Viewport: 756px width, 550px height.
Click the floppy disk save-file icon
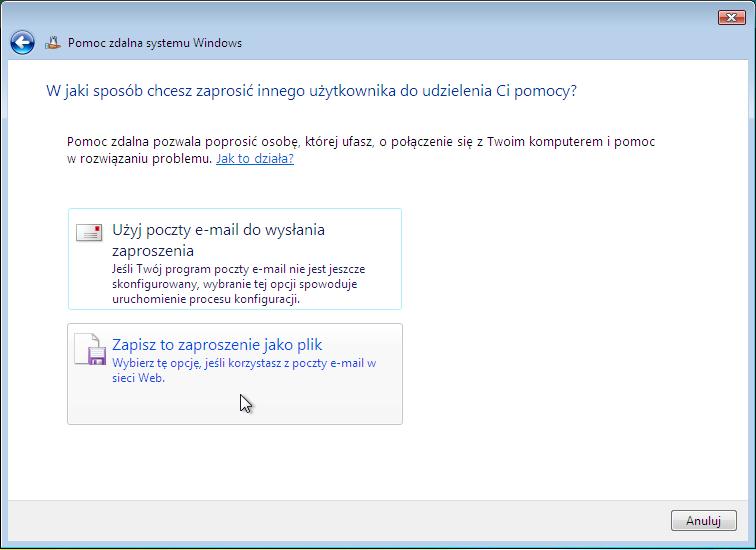click(x=91, y=349)
